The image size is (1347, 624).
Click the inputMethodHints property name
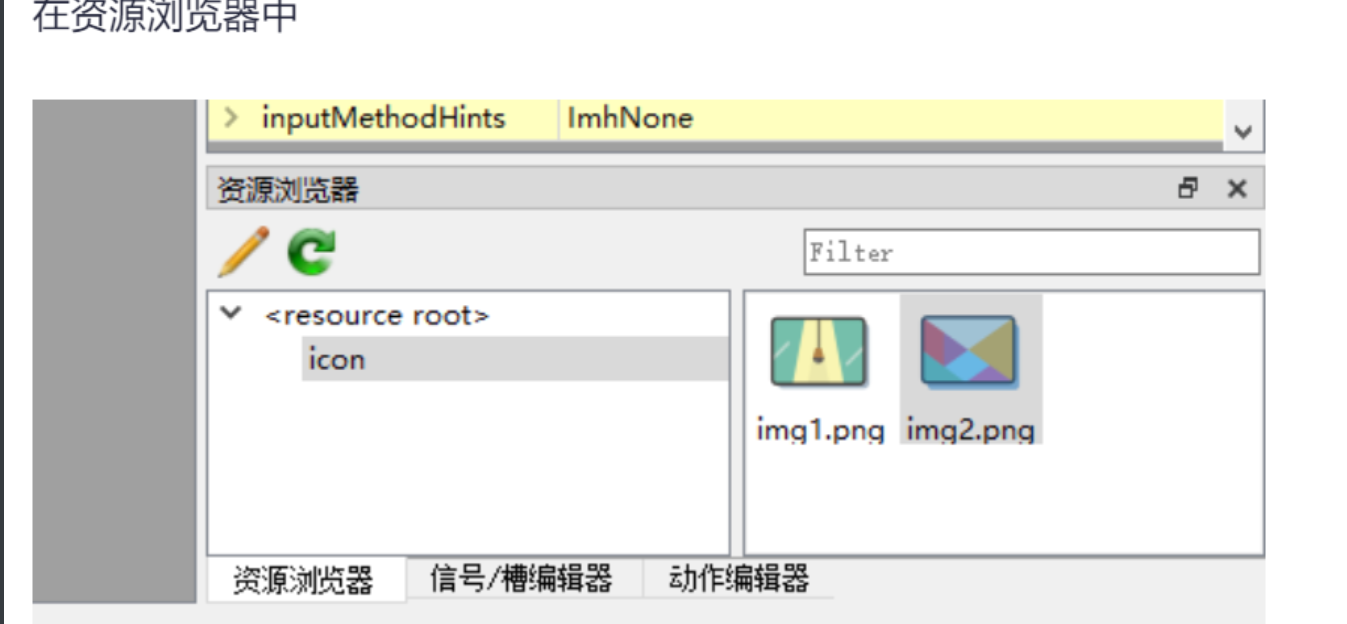pos(383,118)
